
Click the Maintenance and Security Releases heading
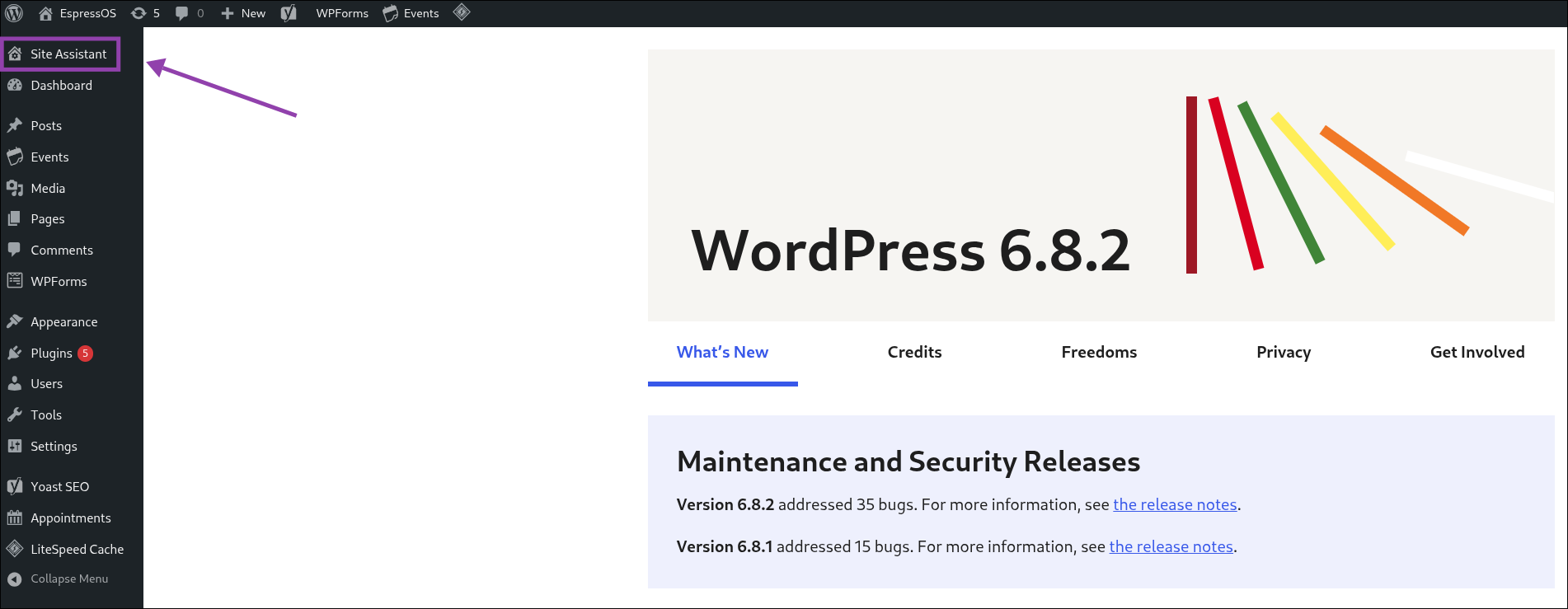click(908, 461)
